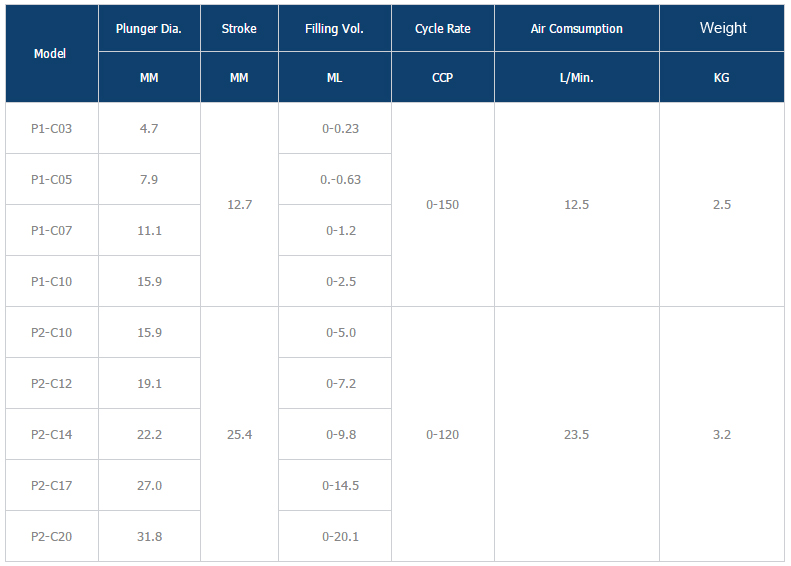Click the Cycle Rate header
The image size is (791, 566).
pyautogui.click(x=442, y=29)
